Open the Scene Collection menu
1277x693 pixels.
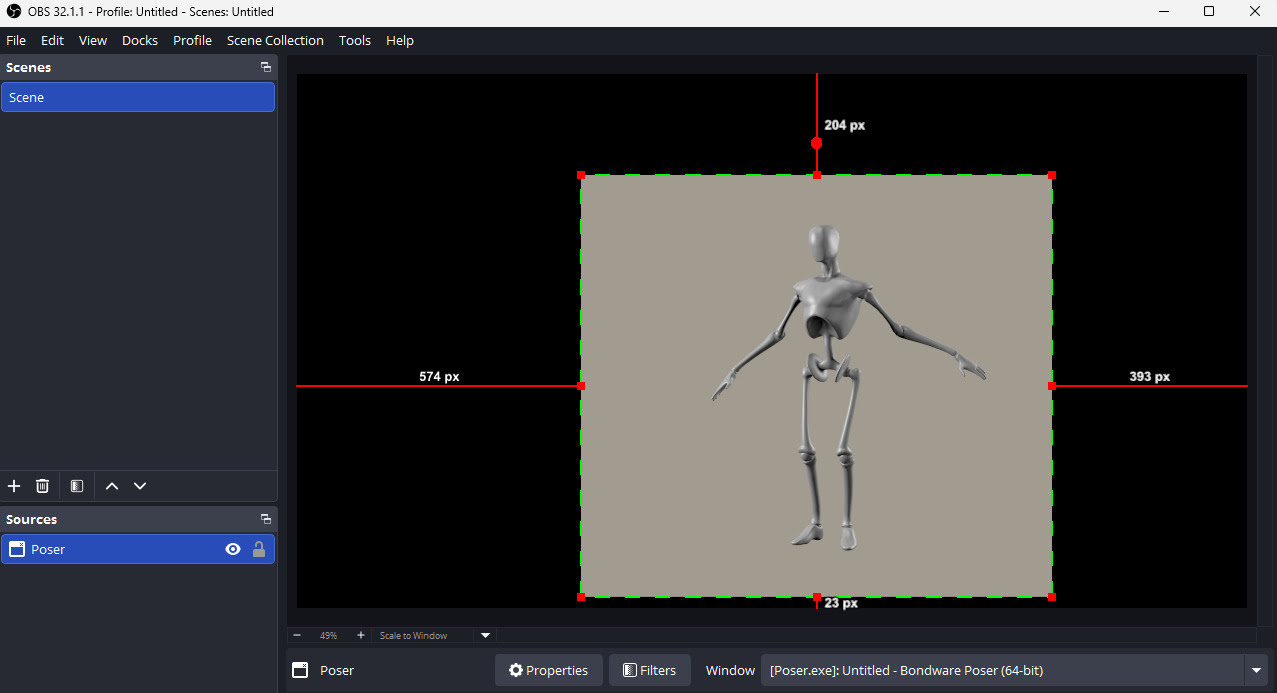click(275, 40)
